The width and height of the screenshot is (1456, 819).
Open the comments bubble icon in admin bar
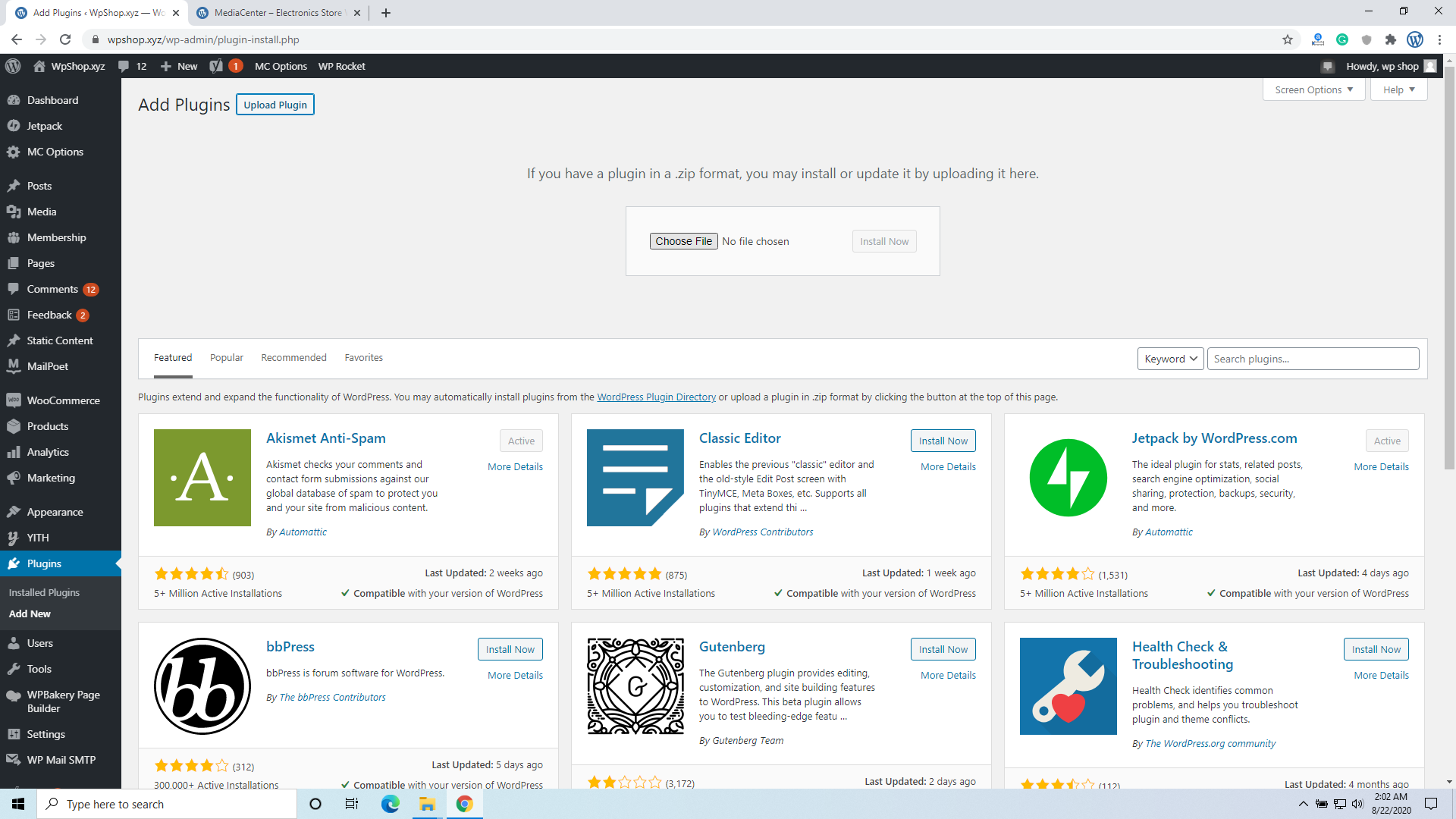[124, 66]
